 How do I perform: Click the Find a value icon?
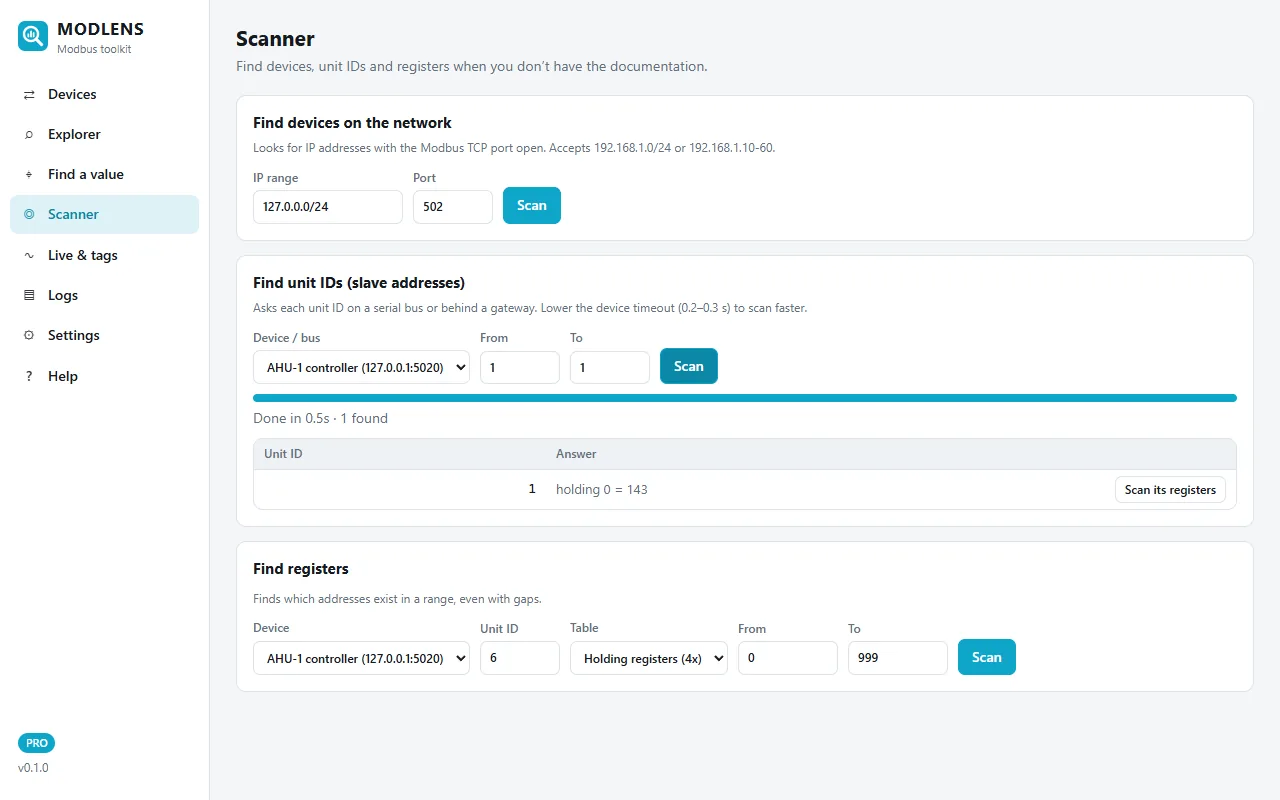(x=29, y=174)
